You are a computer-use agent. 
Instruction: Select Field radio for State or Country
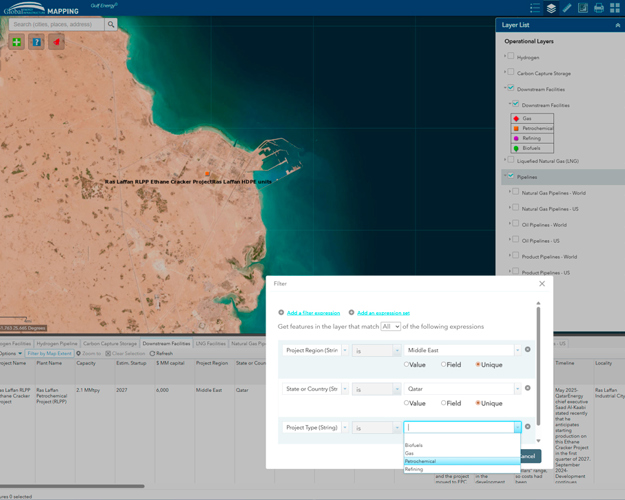coord(443,403)
